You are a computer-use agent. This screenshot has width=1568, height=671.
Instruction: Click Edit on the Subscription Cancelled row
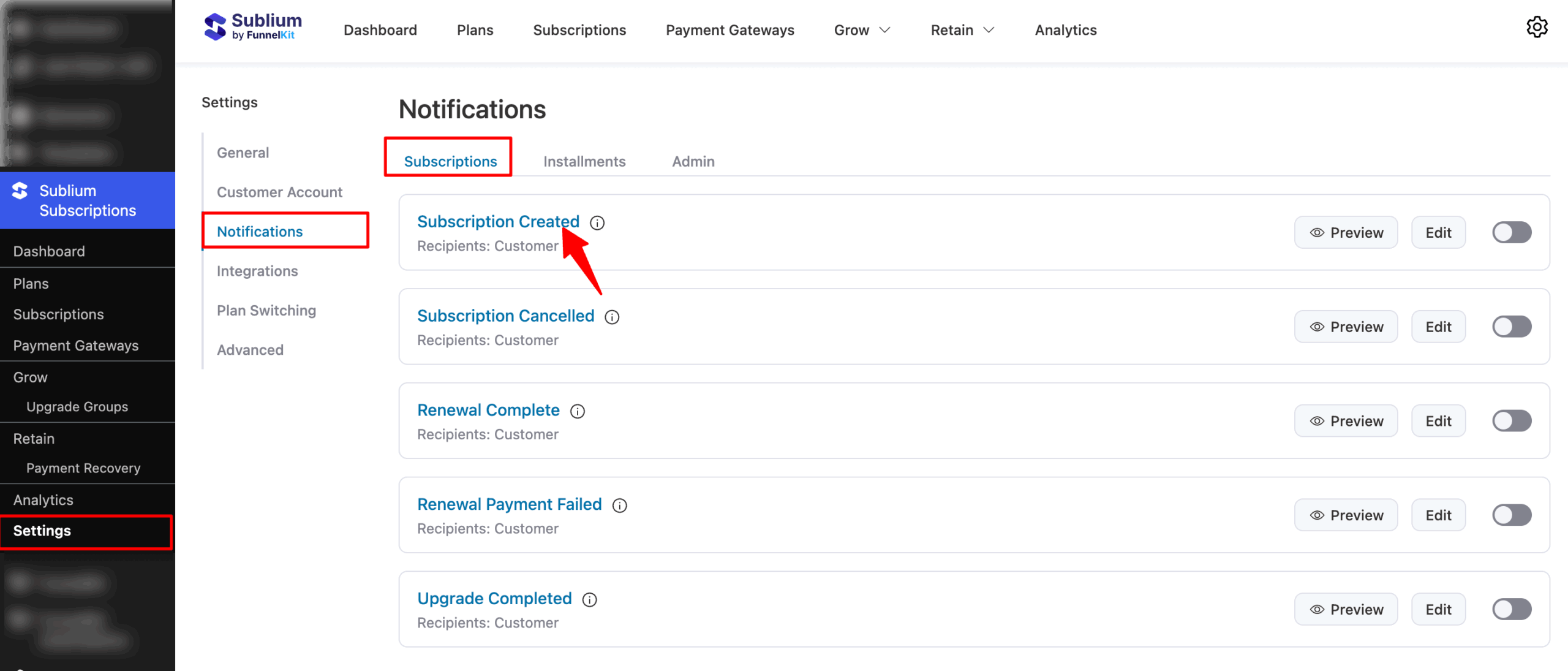[1438, 327]
